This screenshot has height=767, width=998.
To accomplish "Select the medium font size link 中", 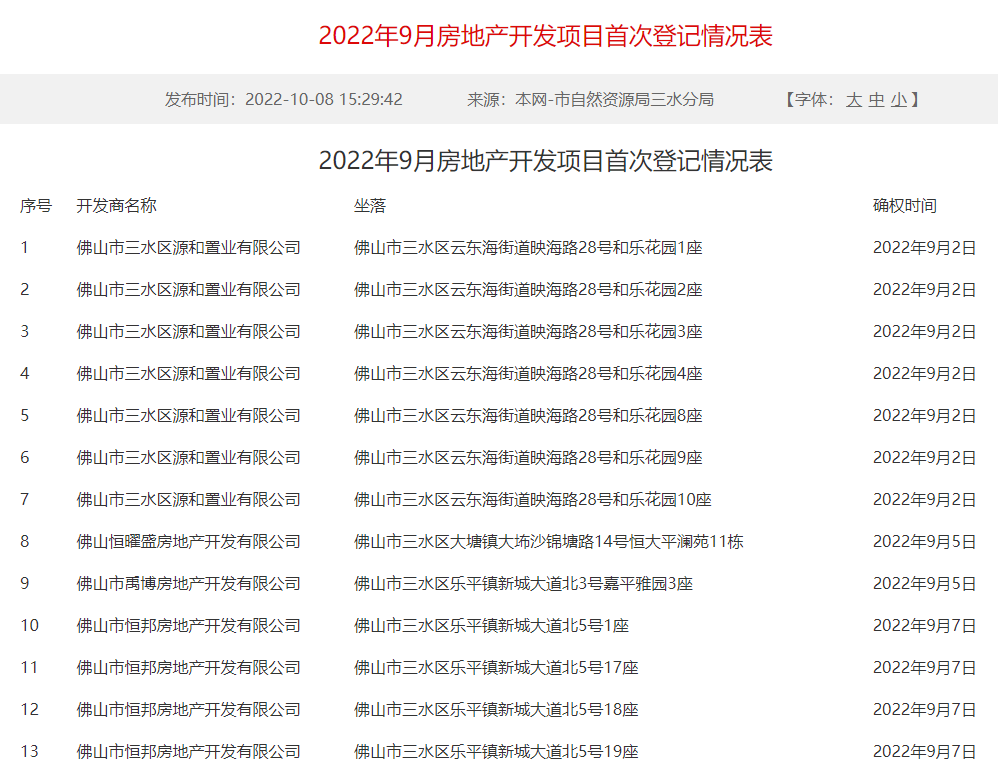I will point(876,100).
